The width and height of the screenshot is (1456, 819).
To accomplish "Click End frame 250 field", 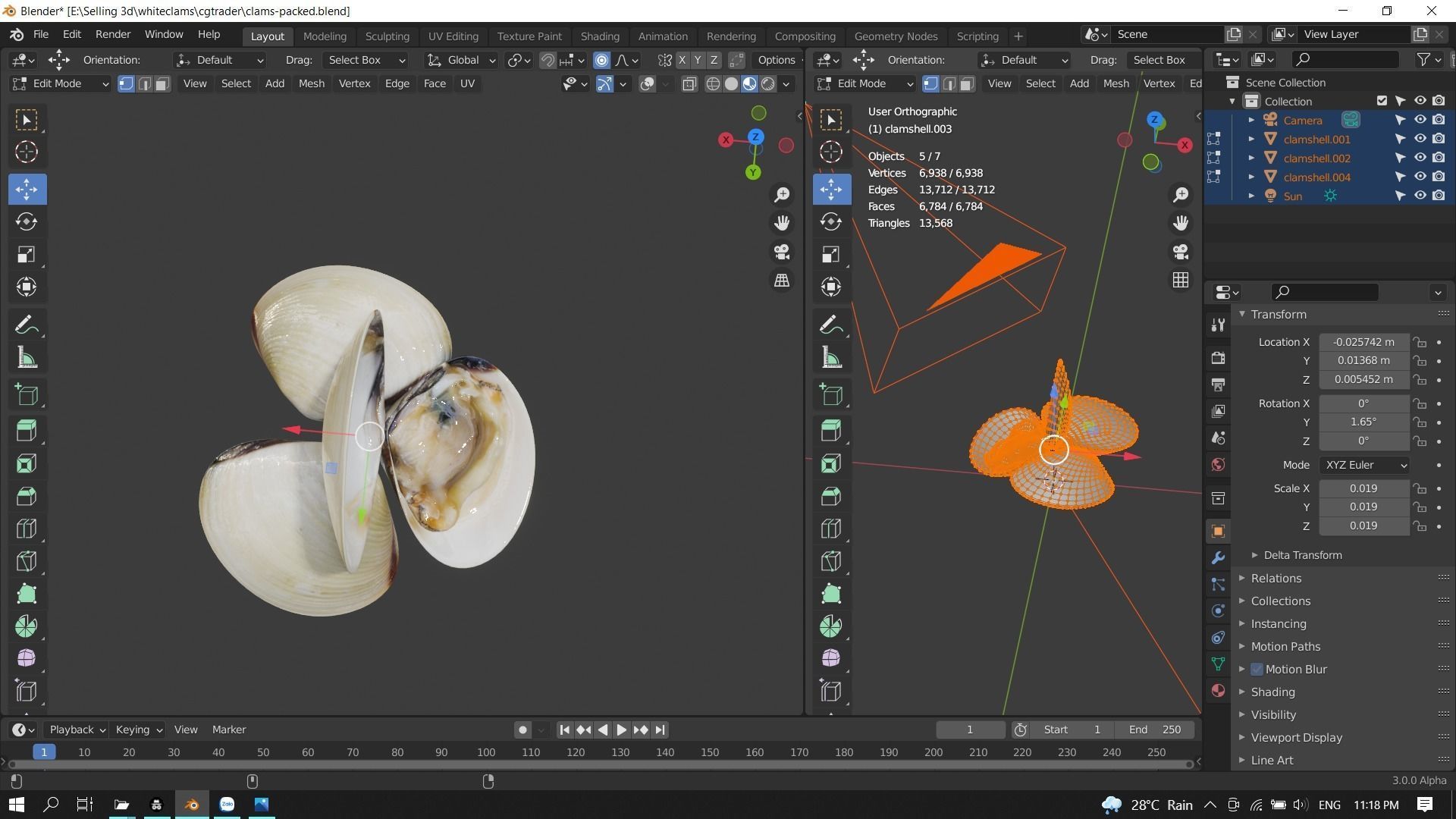I will click(1154, 730).
